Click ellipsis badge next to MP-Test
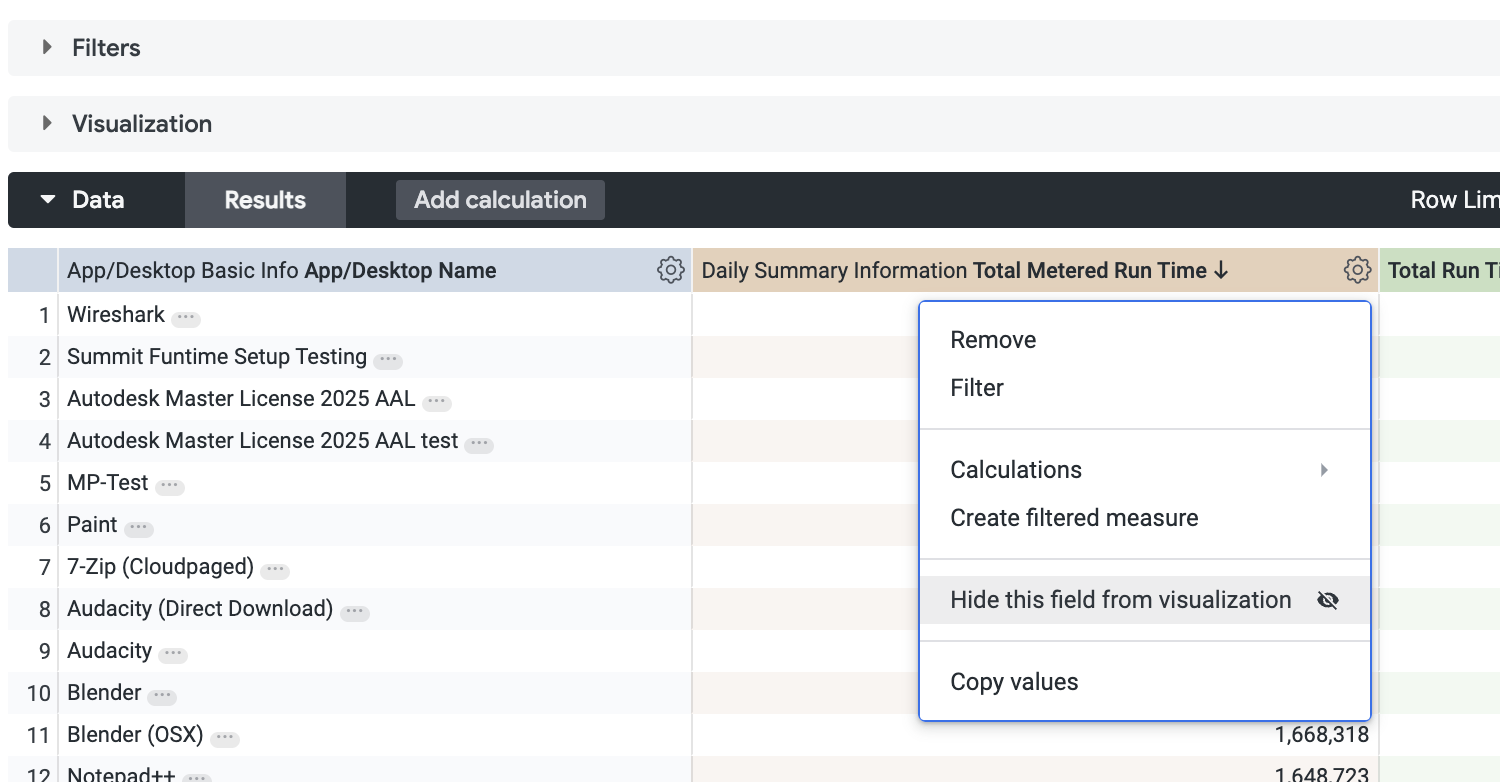The height and width of the screenshot is (782, 1500). click(169, 486)
